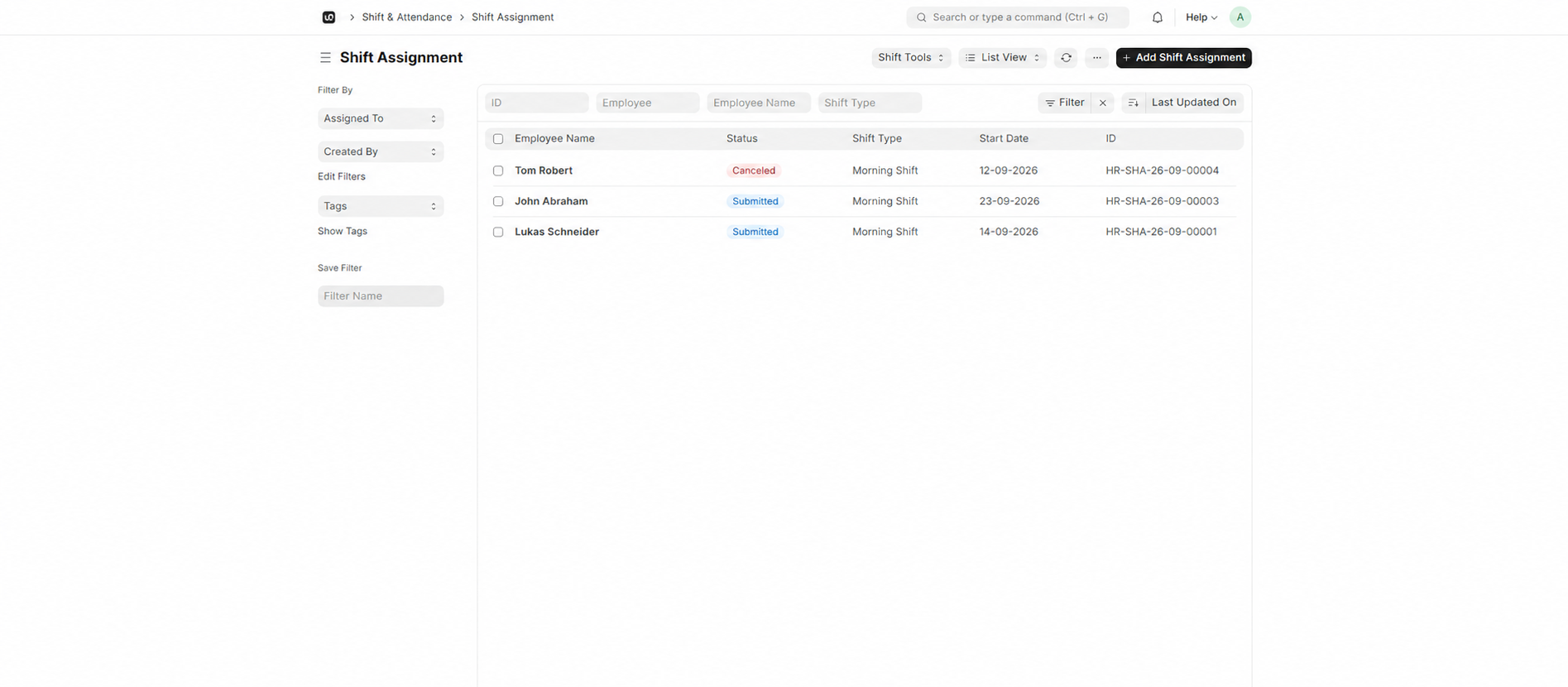Image resolution: width=1568 pixels, height=687 pixels.
Task: Expand the Shift Tools dropdown
Action: pyautogui.click(x=911, y=58)
